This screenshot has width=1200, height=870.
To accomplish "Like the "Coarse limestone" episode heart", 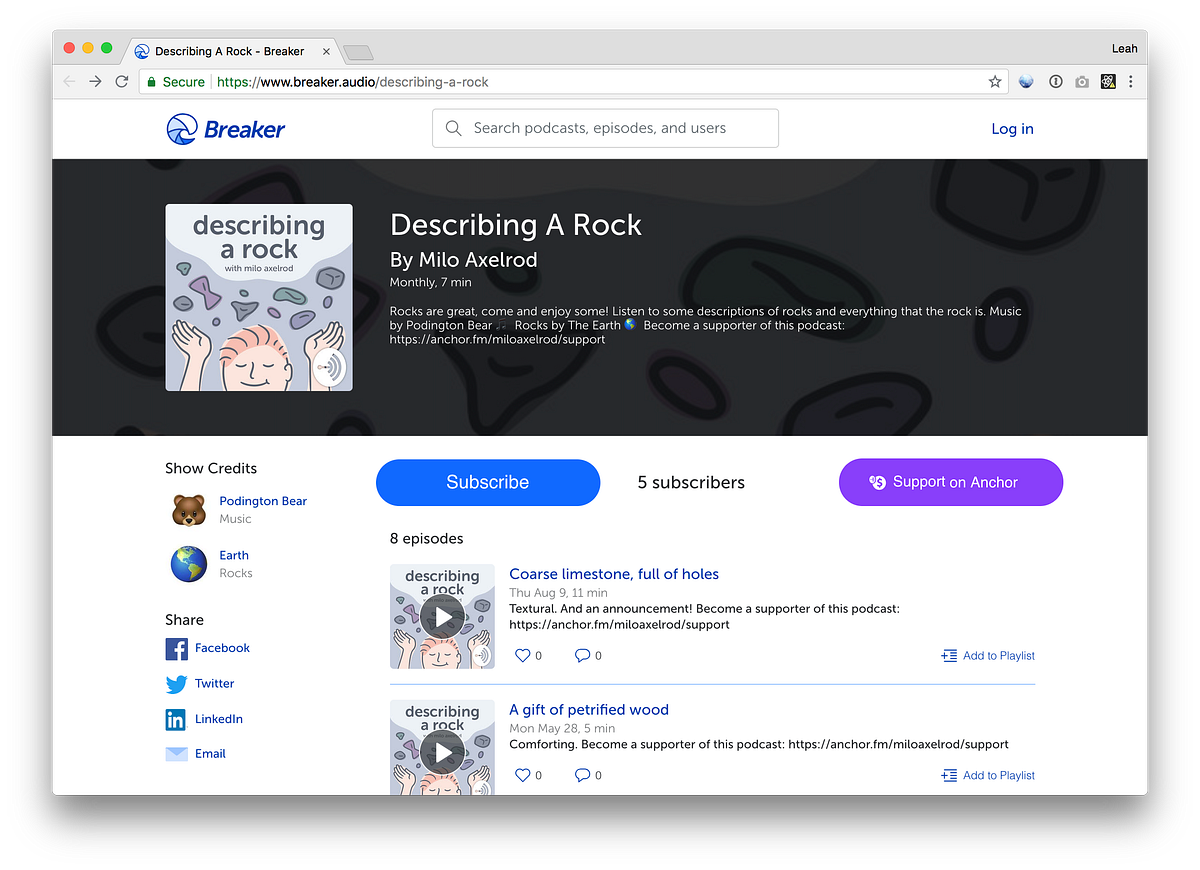I will click(x=521, y=655).
